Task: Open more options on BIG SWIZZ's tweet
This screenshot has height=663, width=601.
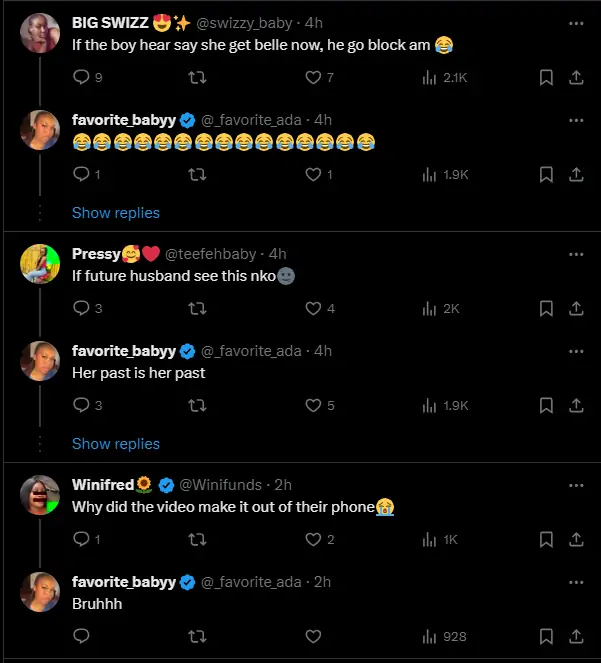Action: (x=575, y=22)
